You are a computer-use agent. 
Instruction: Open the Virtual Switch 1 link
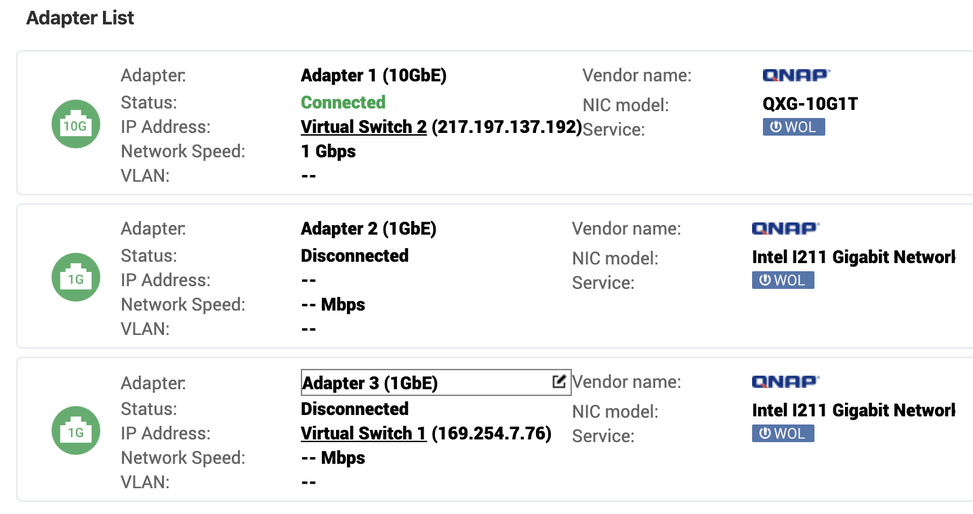coord(363,433)
